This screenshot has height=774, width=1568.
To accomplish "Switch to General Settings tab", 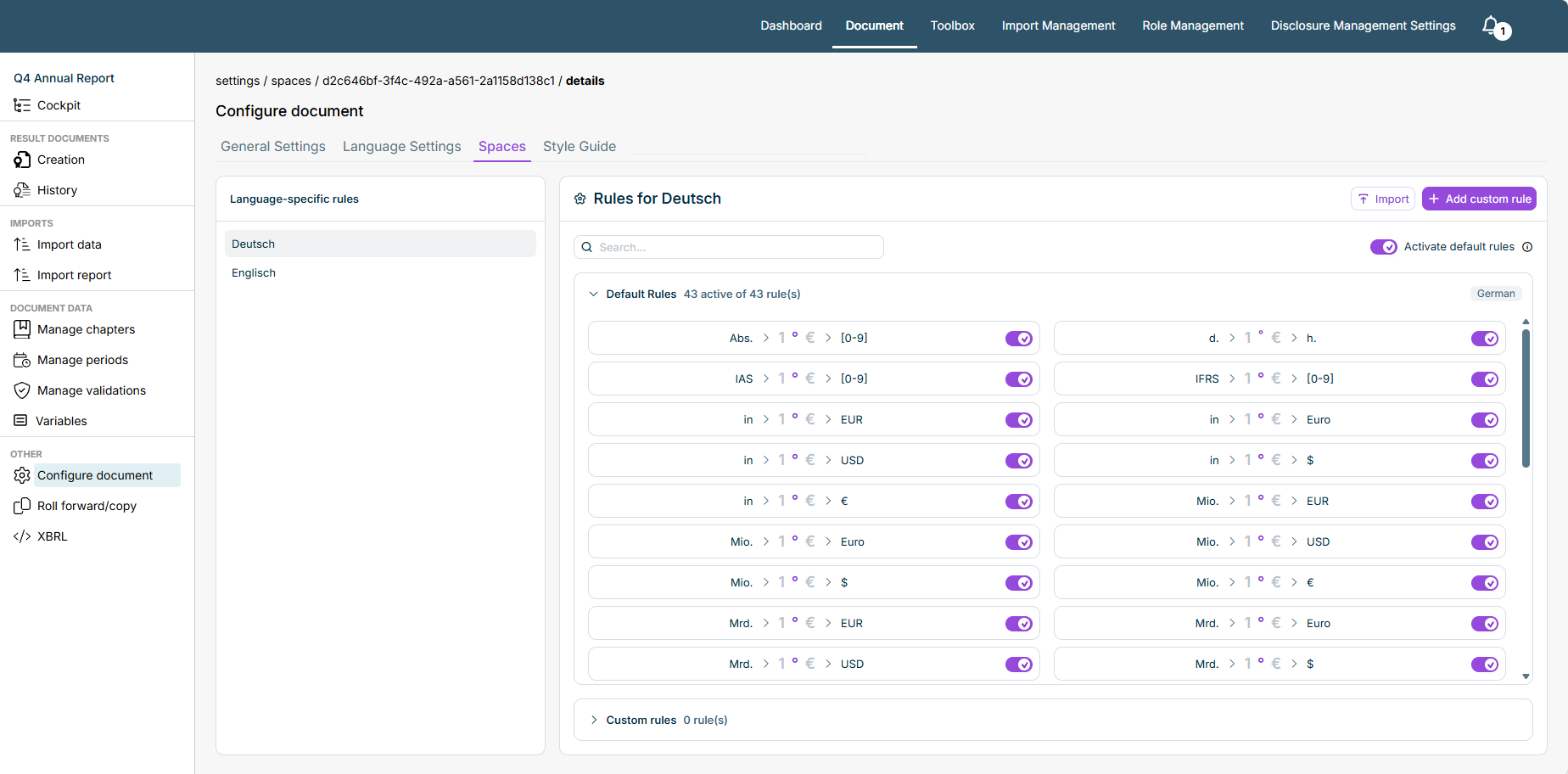I will coord(273,146).
